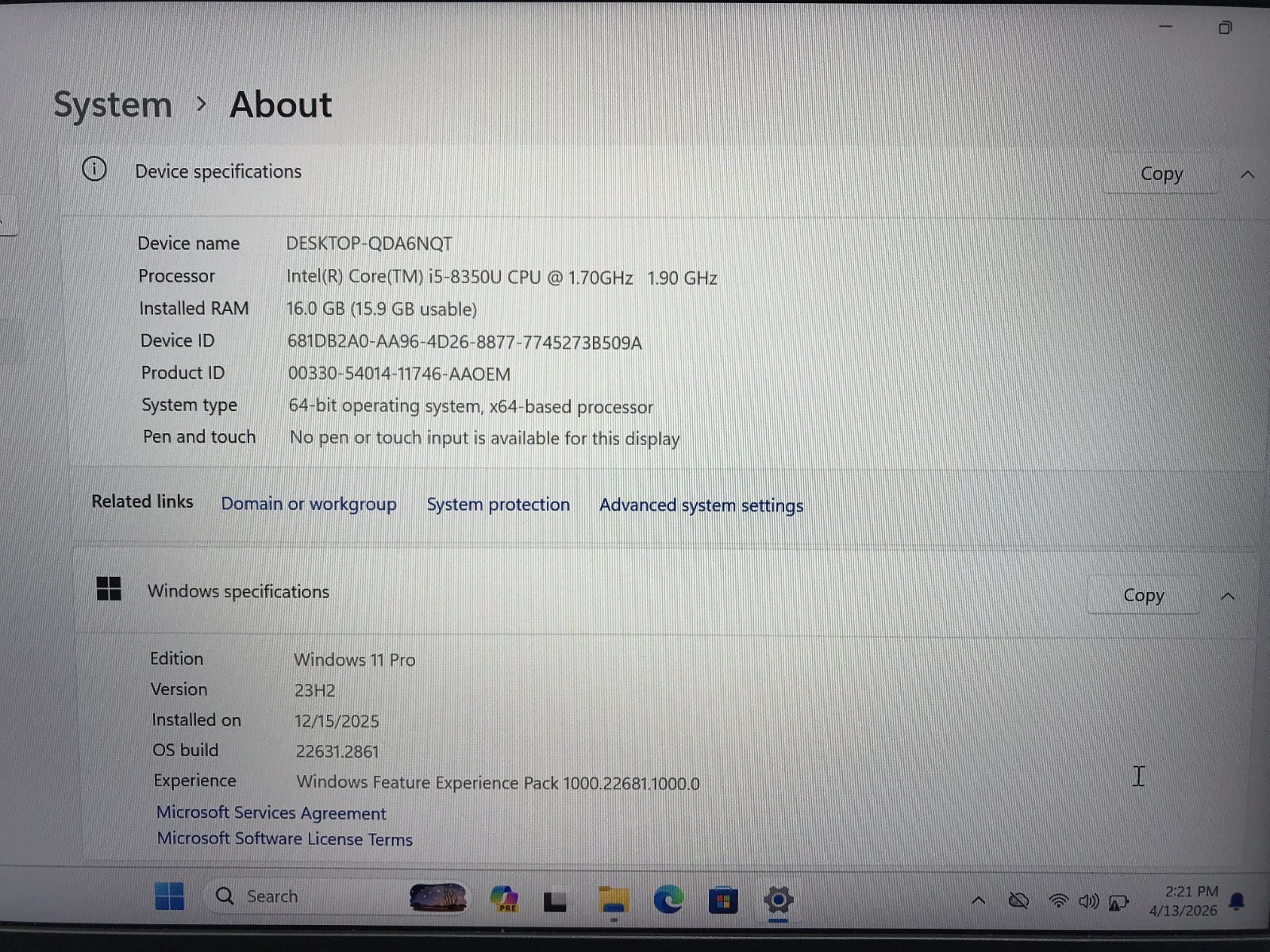Select the version value 23H2

coord(315,690)
